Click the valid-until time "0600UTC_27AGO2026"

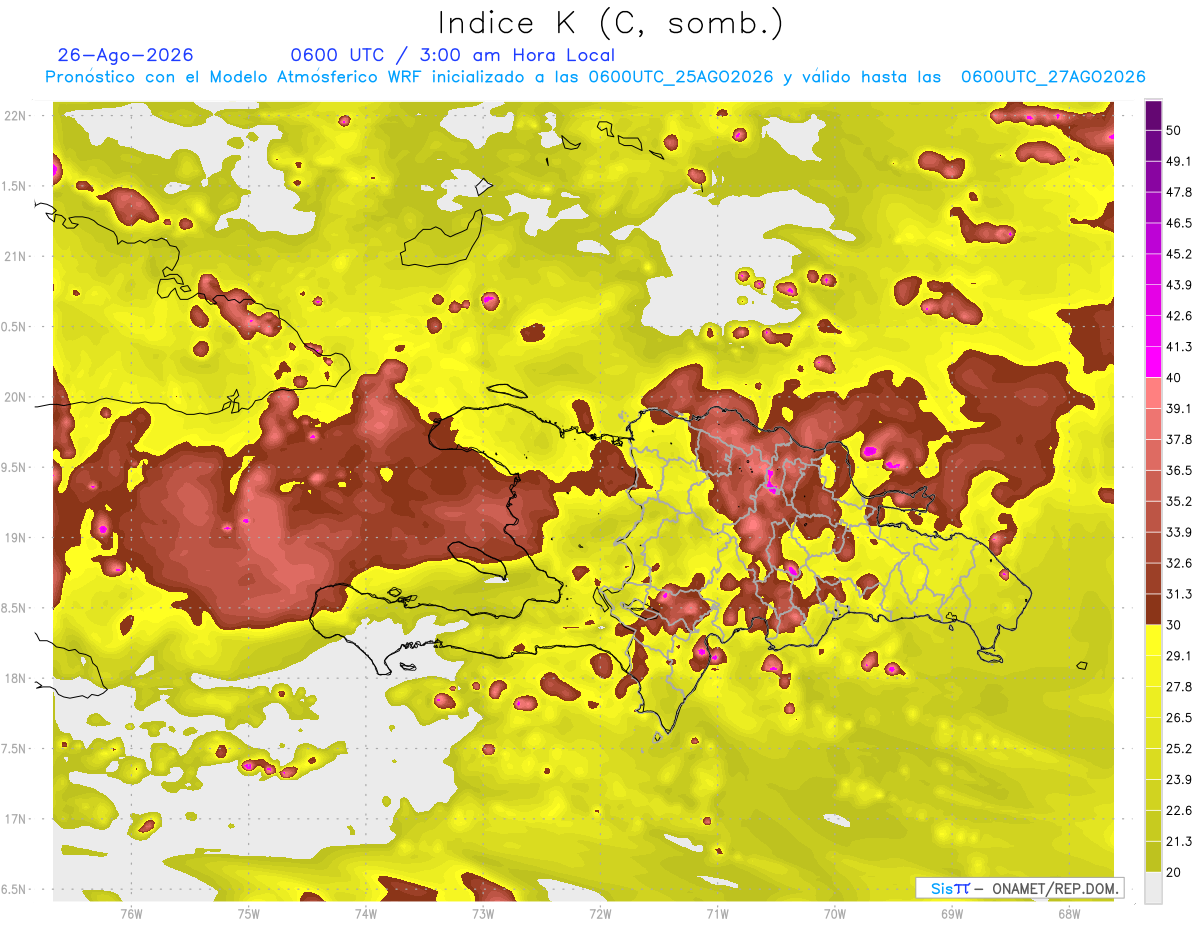1053,77
